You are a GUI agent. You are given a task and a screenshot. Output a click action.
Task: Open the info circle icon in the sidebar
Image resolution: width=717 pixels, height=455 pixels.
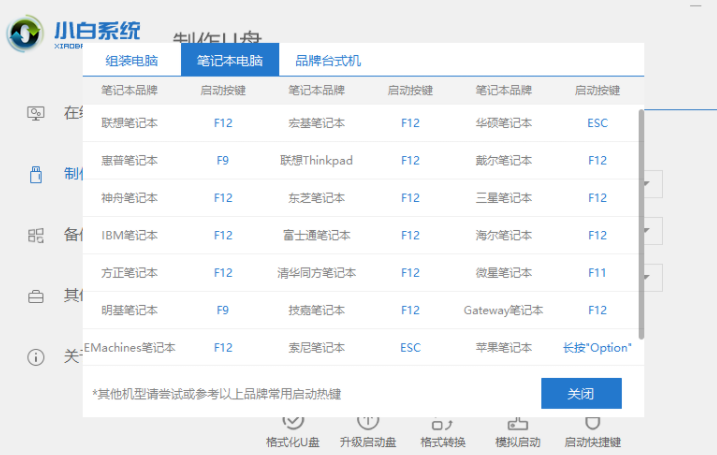[x=36, y=357]
